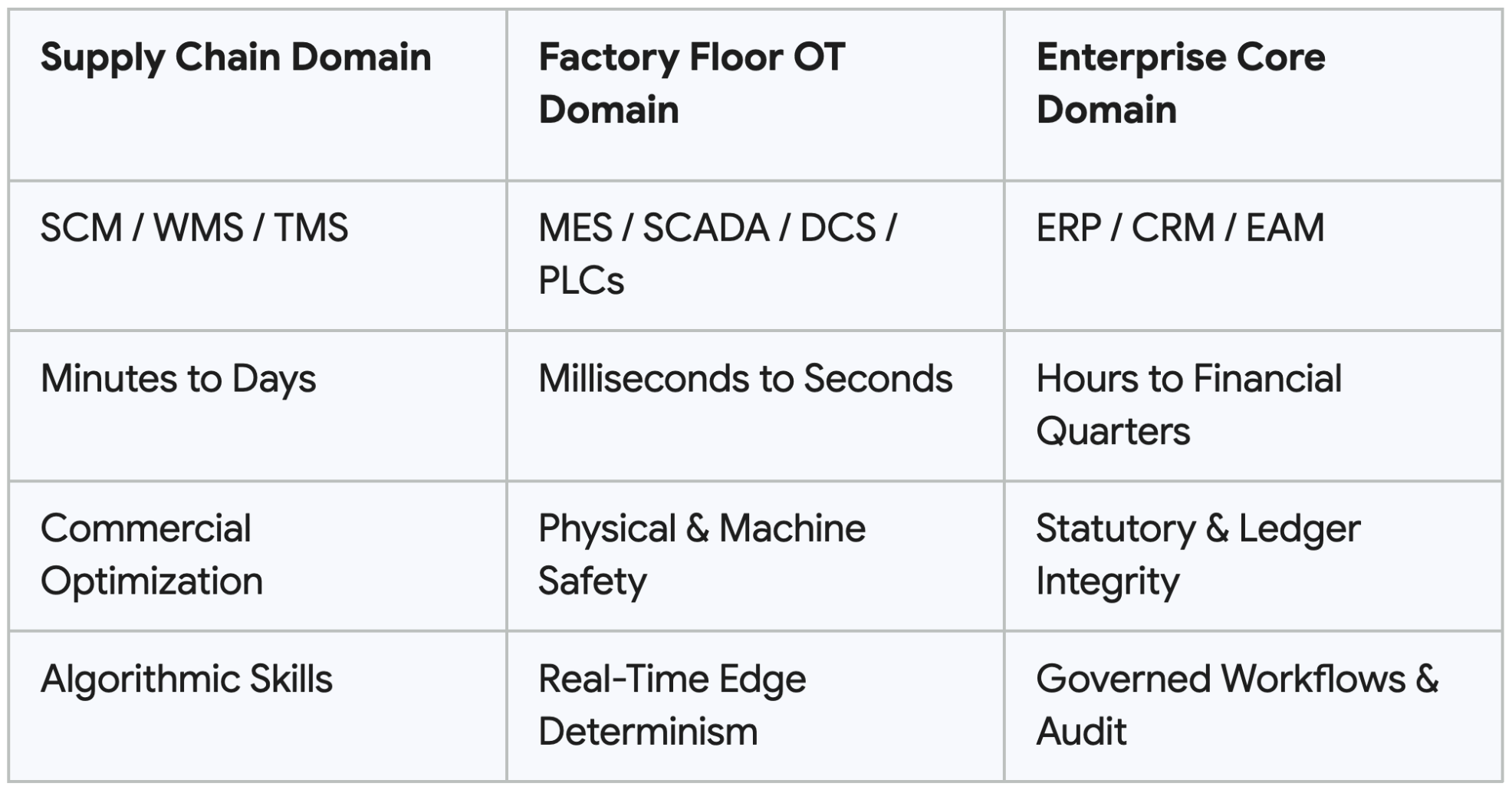The width and height of the screenshot is (1512, 790).
Task: Click the Hours to Financial Quarters cell
Action: (1253, 406)
